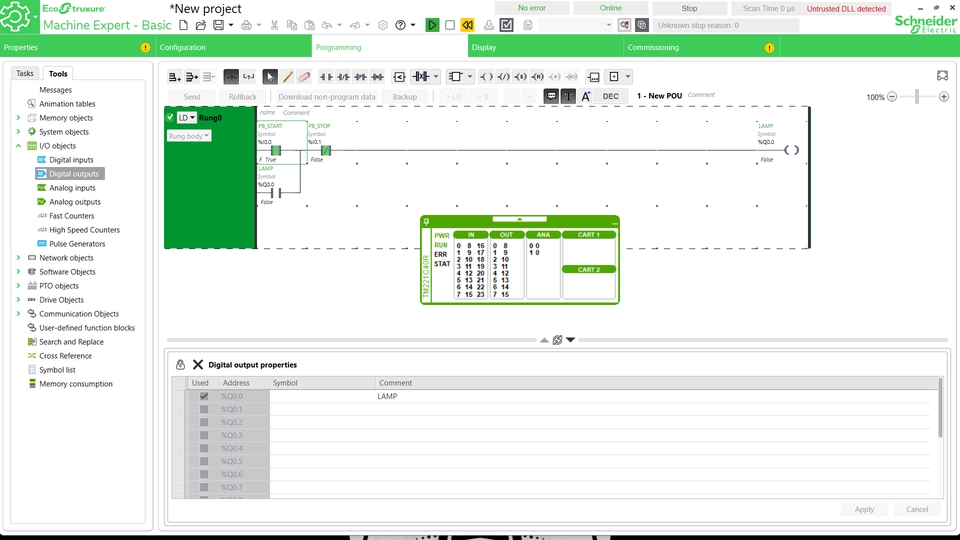Screen dimensions: 960x540
Task: Expand the Software Objects node
Action: [x=18, y=272]
